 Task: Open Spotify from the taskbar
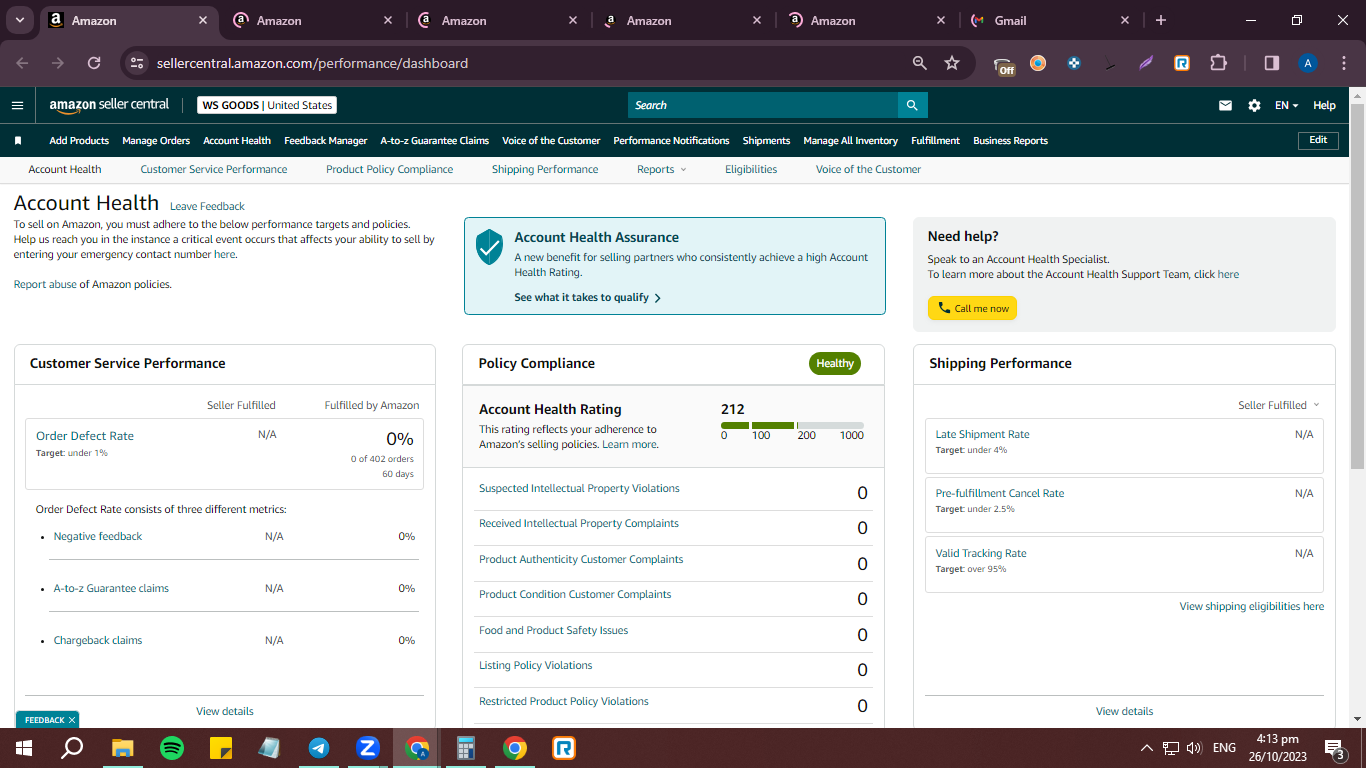tap(172, 748)
